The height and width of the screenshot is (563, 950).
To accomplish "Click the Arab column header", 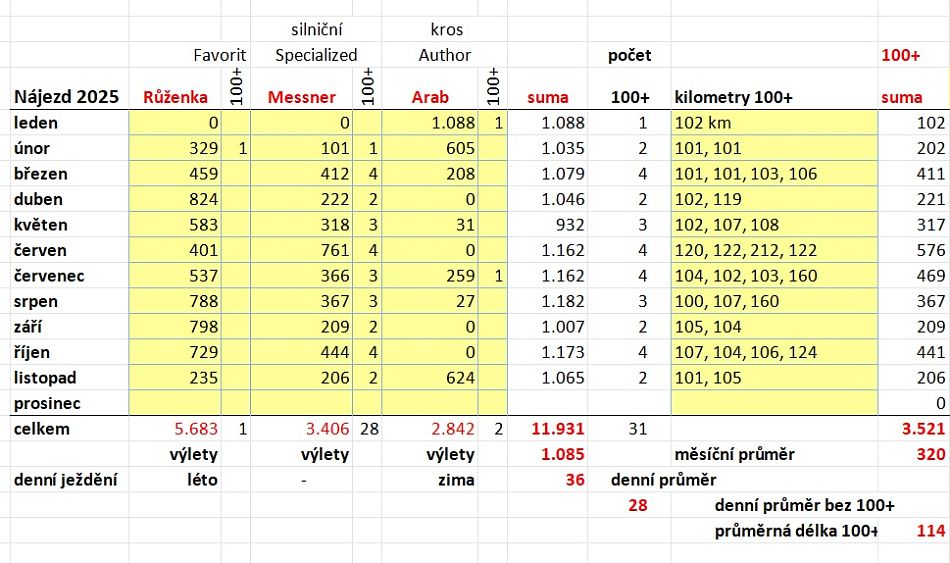I will point(430,97).
